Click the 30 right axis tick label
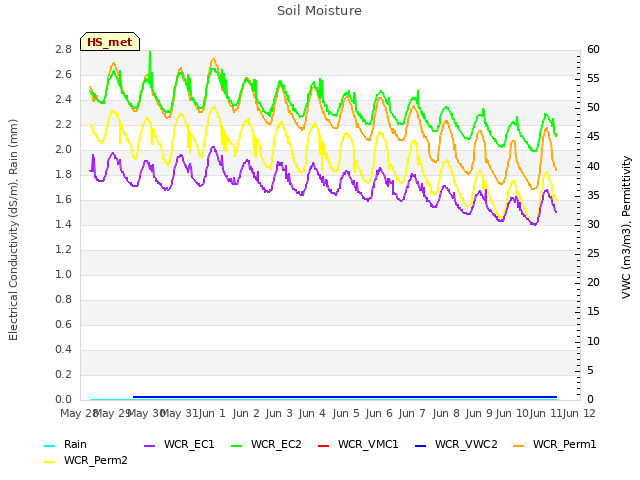This screenshot has height=480, width=640. (x=593, y=224)
